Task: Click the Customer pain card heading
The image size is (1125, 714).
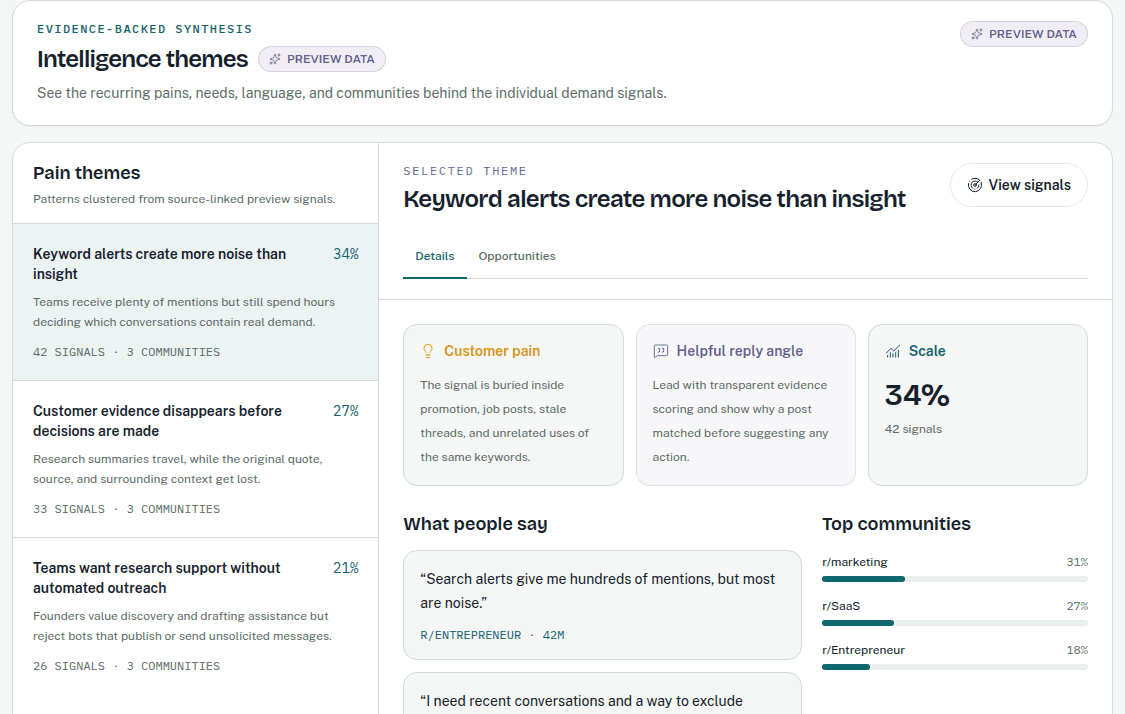Action: (x=491, y=351)
